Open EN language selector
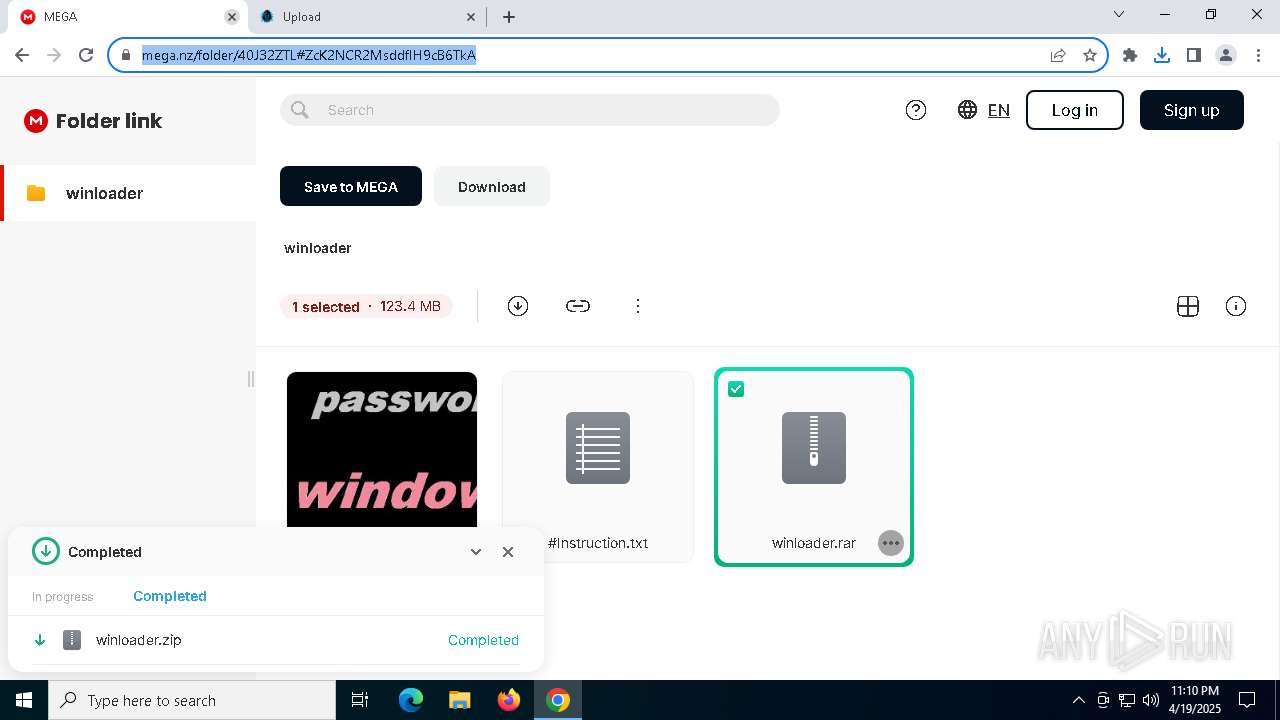 coord(999,110)
